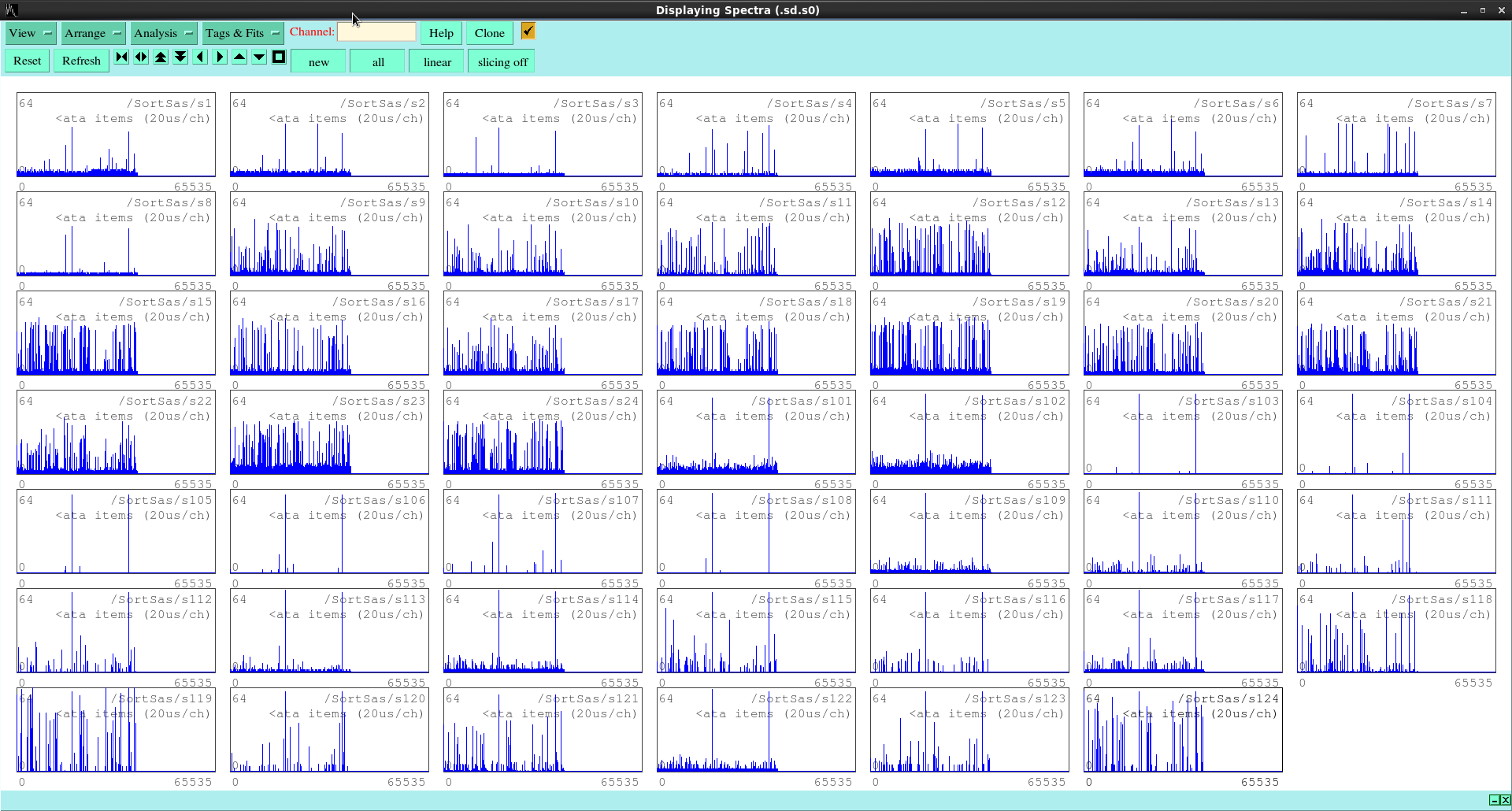Toggle the orange checkmark box beside Clone
The image size is (1512, 811).
pyautogui.click(x=528, y=31)
